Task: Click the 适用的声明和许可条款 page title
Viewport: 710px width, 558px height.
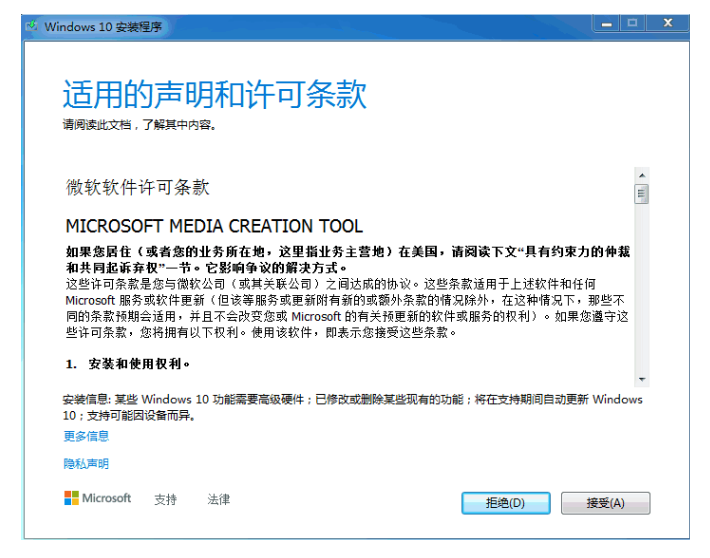Action: (x=214, y=94)
